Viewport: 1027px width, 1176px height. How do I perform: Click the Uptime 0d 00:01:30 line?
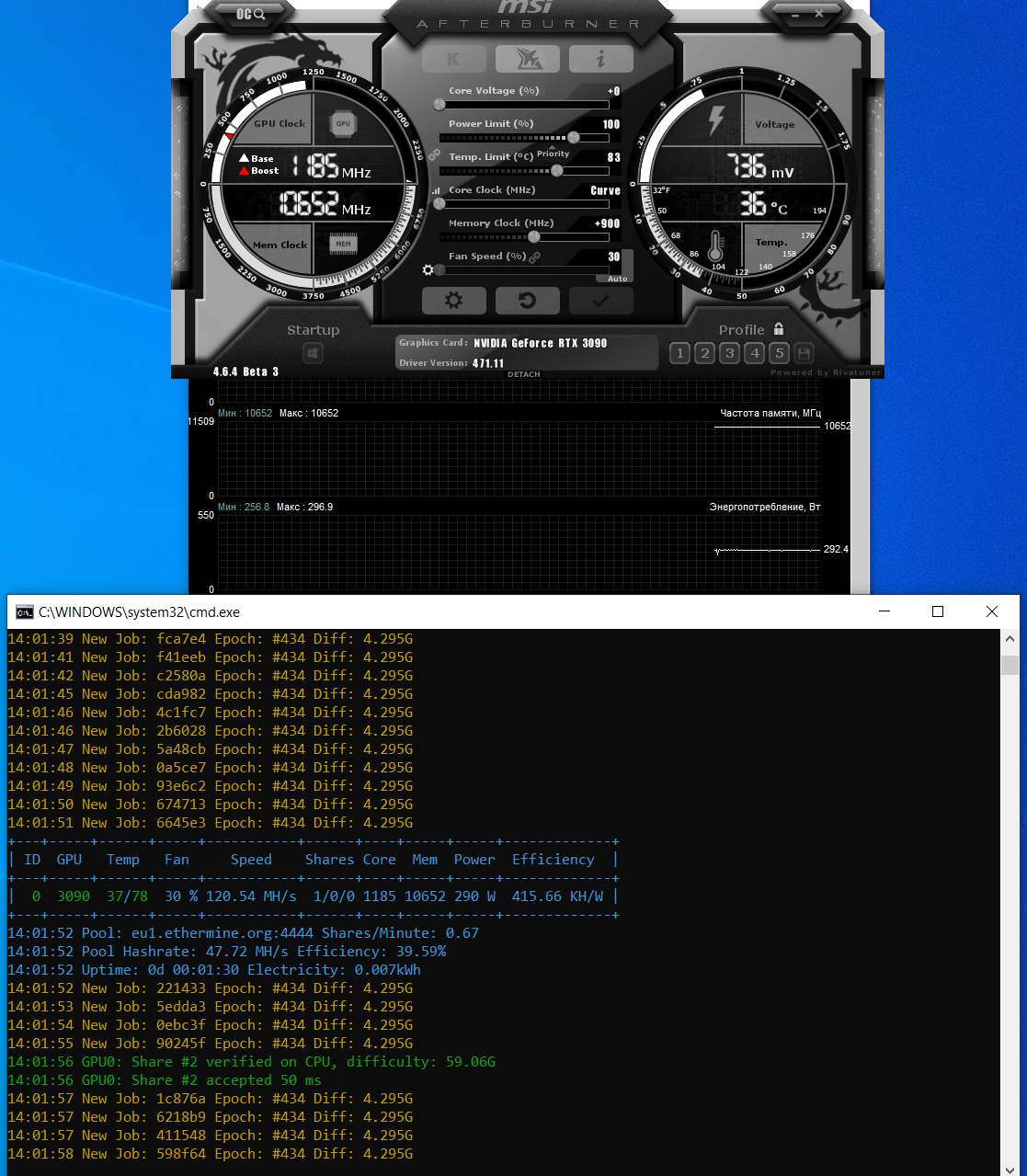pyautogui.click(x=214, y=969)
